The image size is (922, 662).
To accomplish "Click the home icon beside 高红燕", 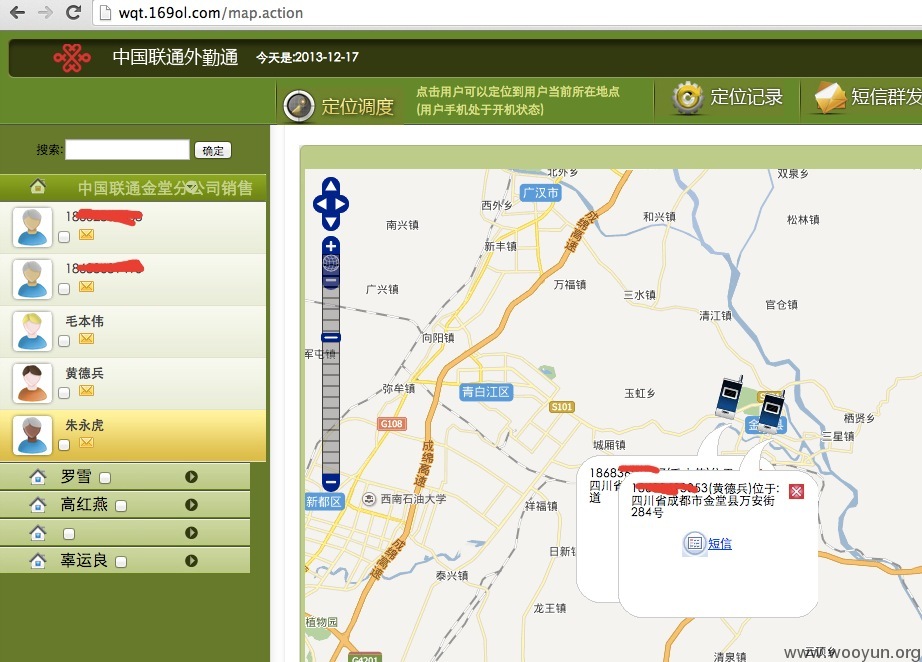I will [38, 504].
